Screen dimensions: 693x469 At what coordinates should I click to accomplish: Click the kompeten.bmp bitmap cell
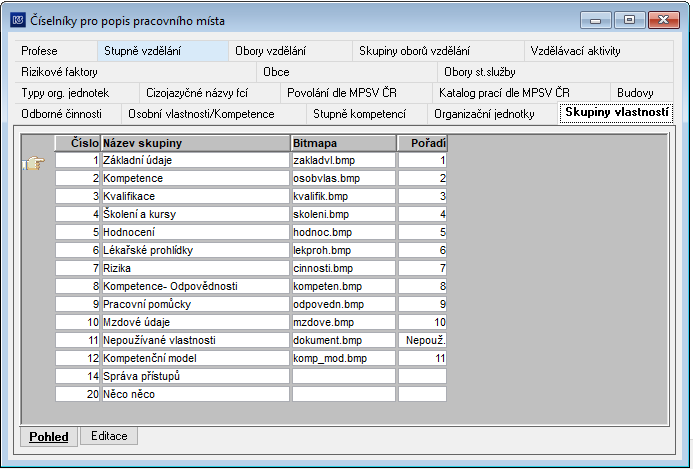coord(344,286)
